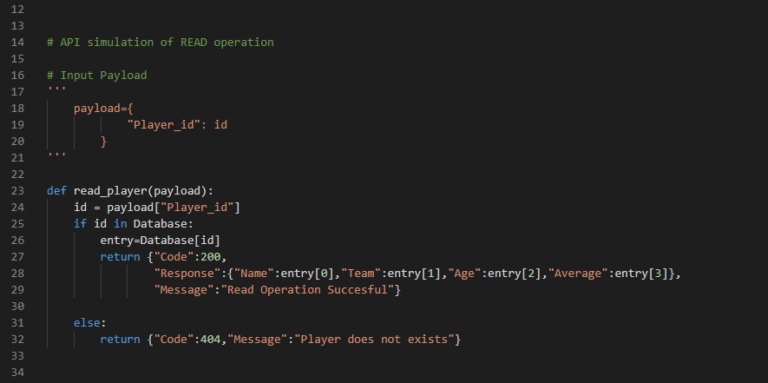Click the comment about API simulation of READ
The image size is (768, 383).
[x=160, y=42]
